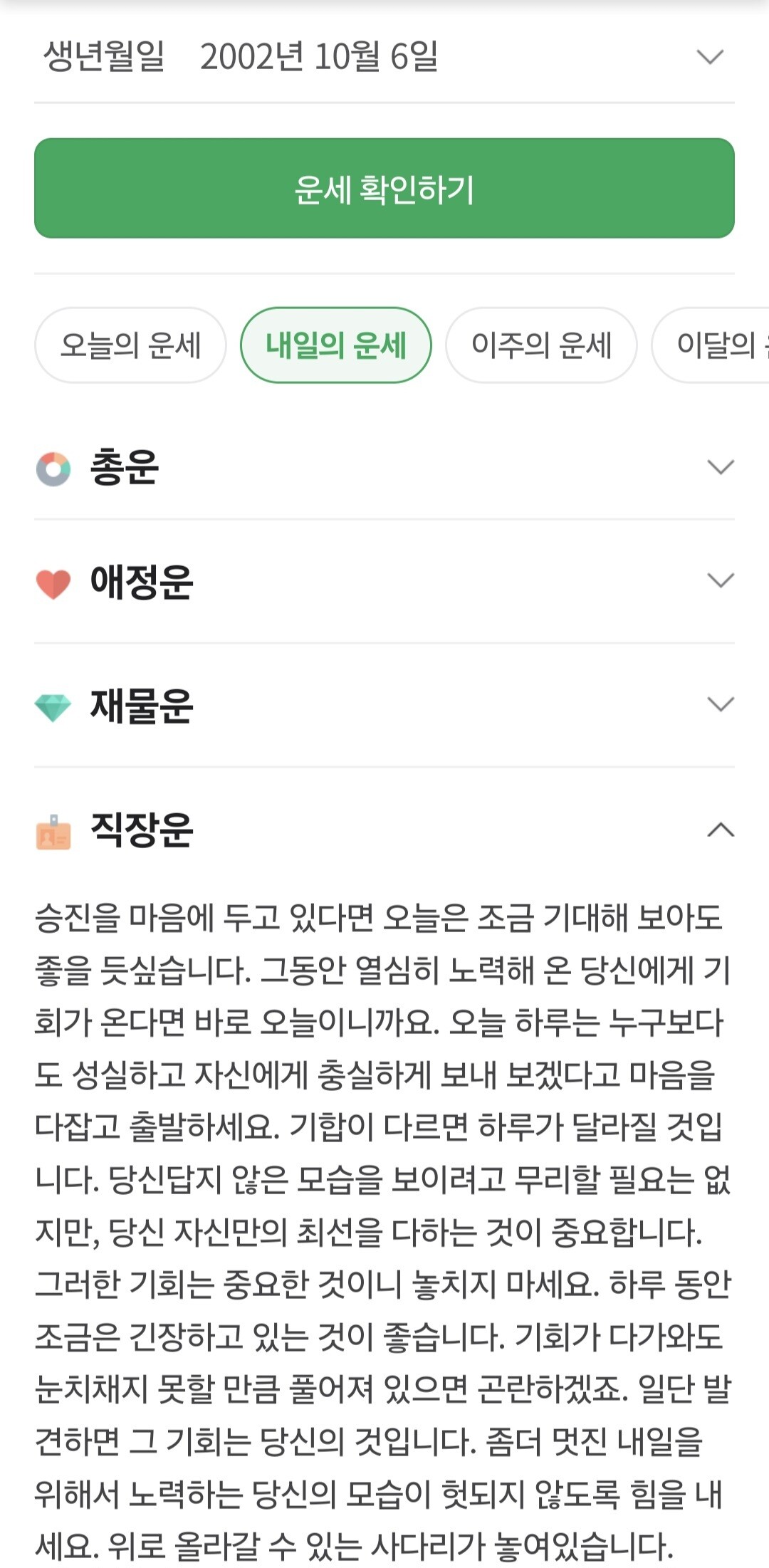Click the donut chart icon beside 총운
Screen dimensions: 769x1568
53,469
